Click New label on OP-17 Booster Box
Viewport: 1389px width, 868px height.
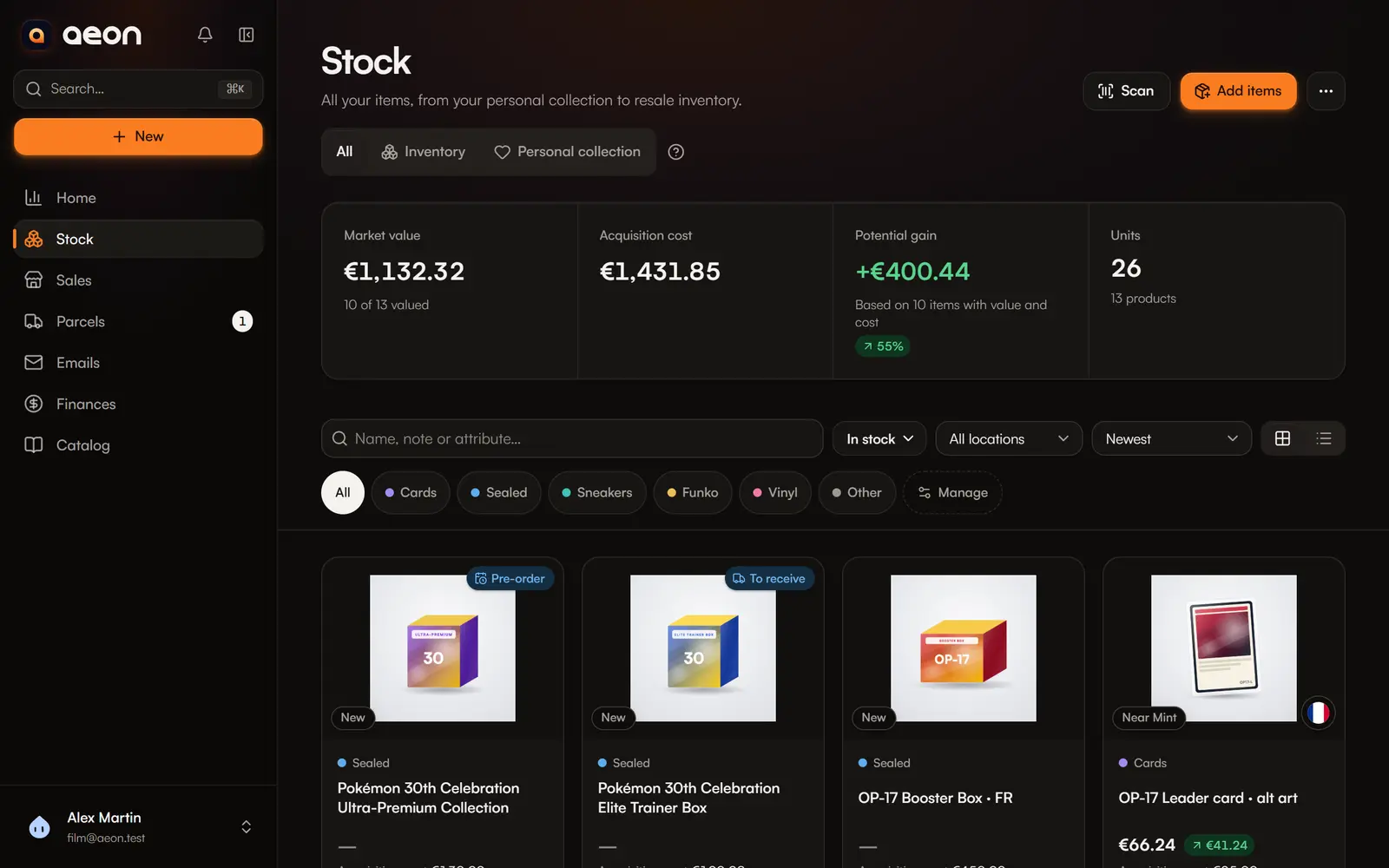(874, 717)
